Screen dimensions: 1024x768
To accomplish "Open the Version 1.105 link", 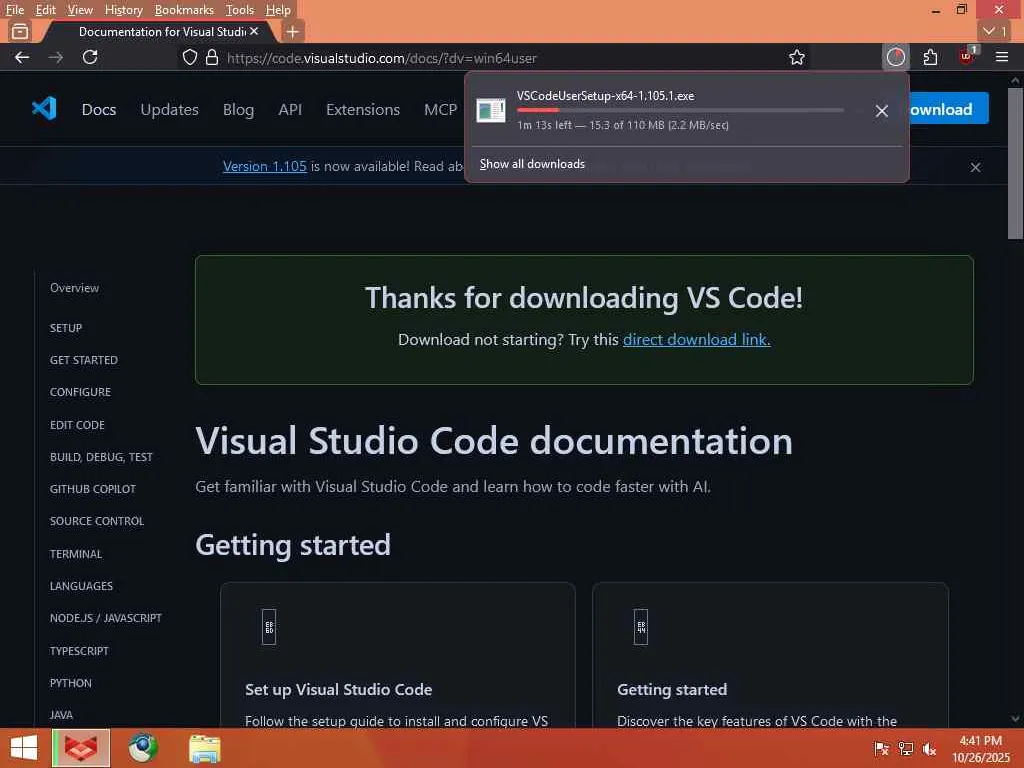I will 264,166.
